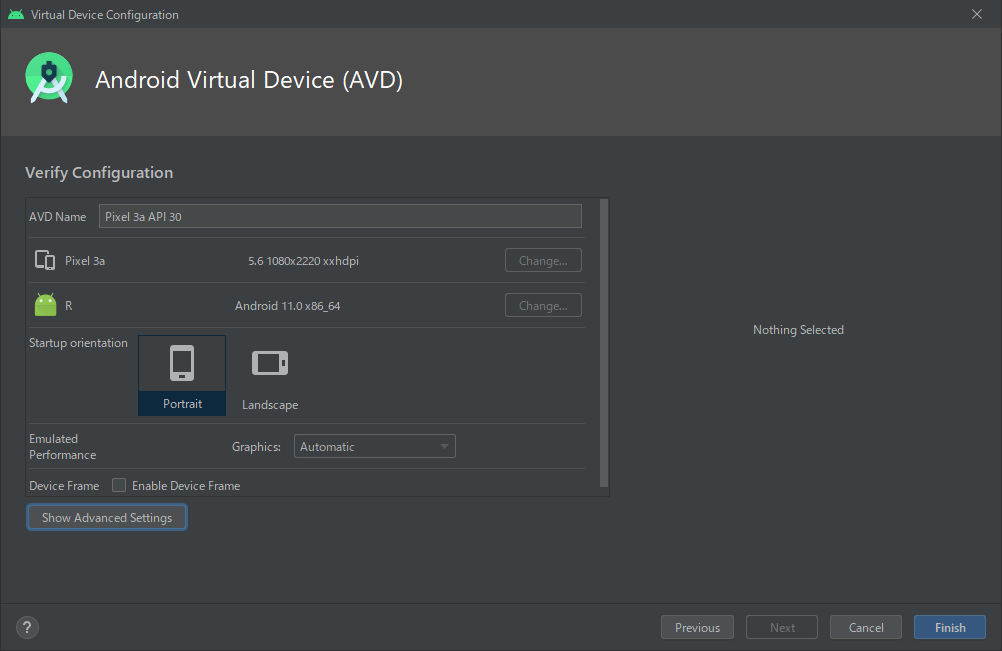Select Portrait startup orientation

click(182, 376)
